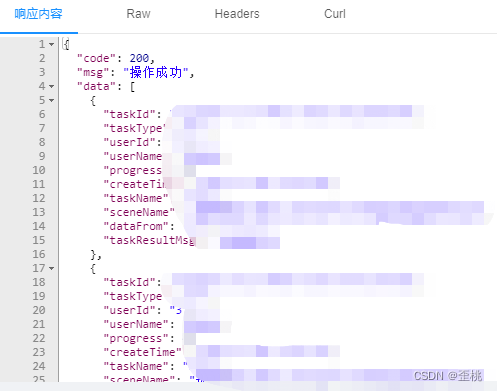Switch to the 响应内容 tab
The width and height of the screenshot is (497, 391).
tap(39, 14)
